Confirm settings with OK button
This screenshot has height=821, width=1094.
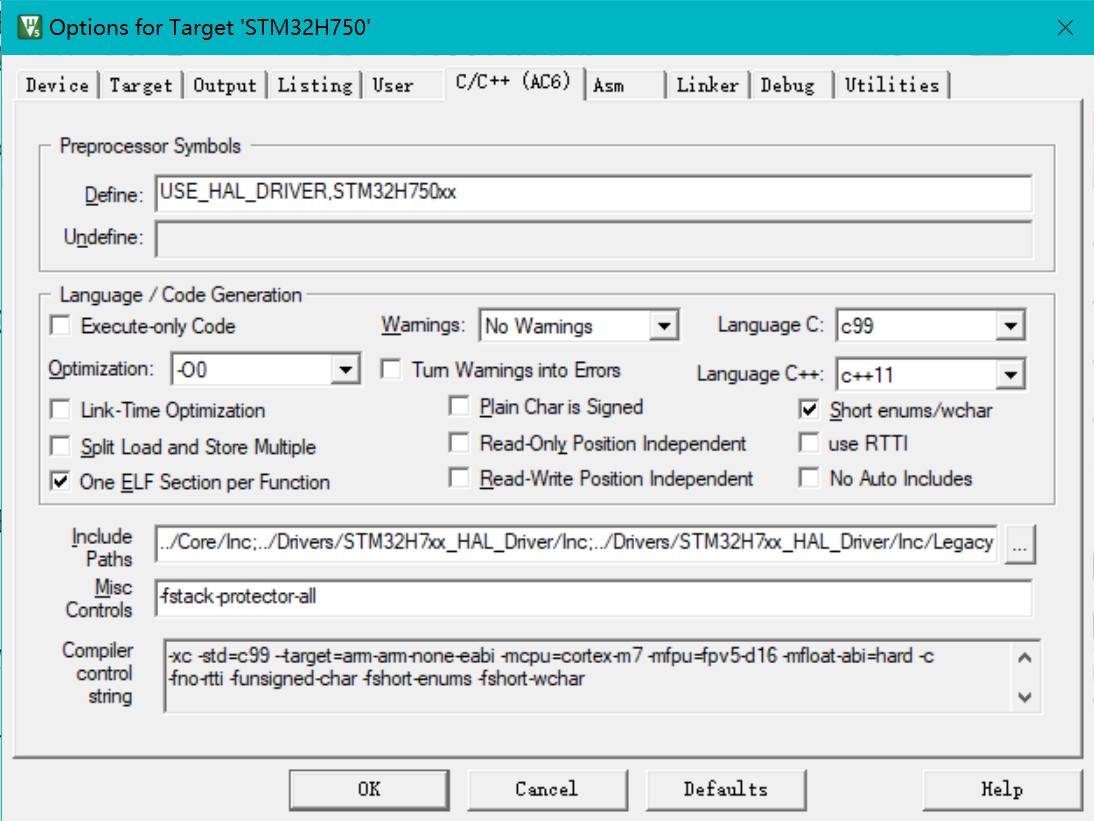pyautogui.click(x=369, y=790)
